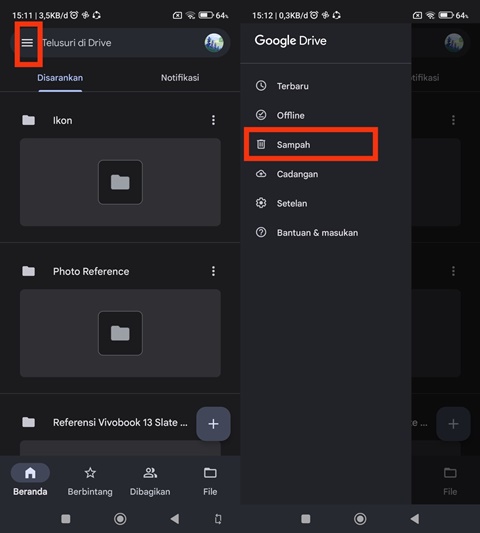Screen dimensions: 480x533
Task: Switch to the Notifikasi tab
Action: [180, 78]
